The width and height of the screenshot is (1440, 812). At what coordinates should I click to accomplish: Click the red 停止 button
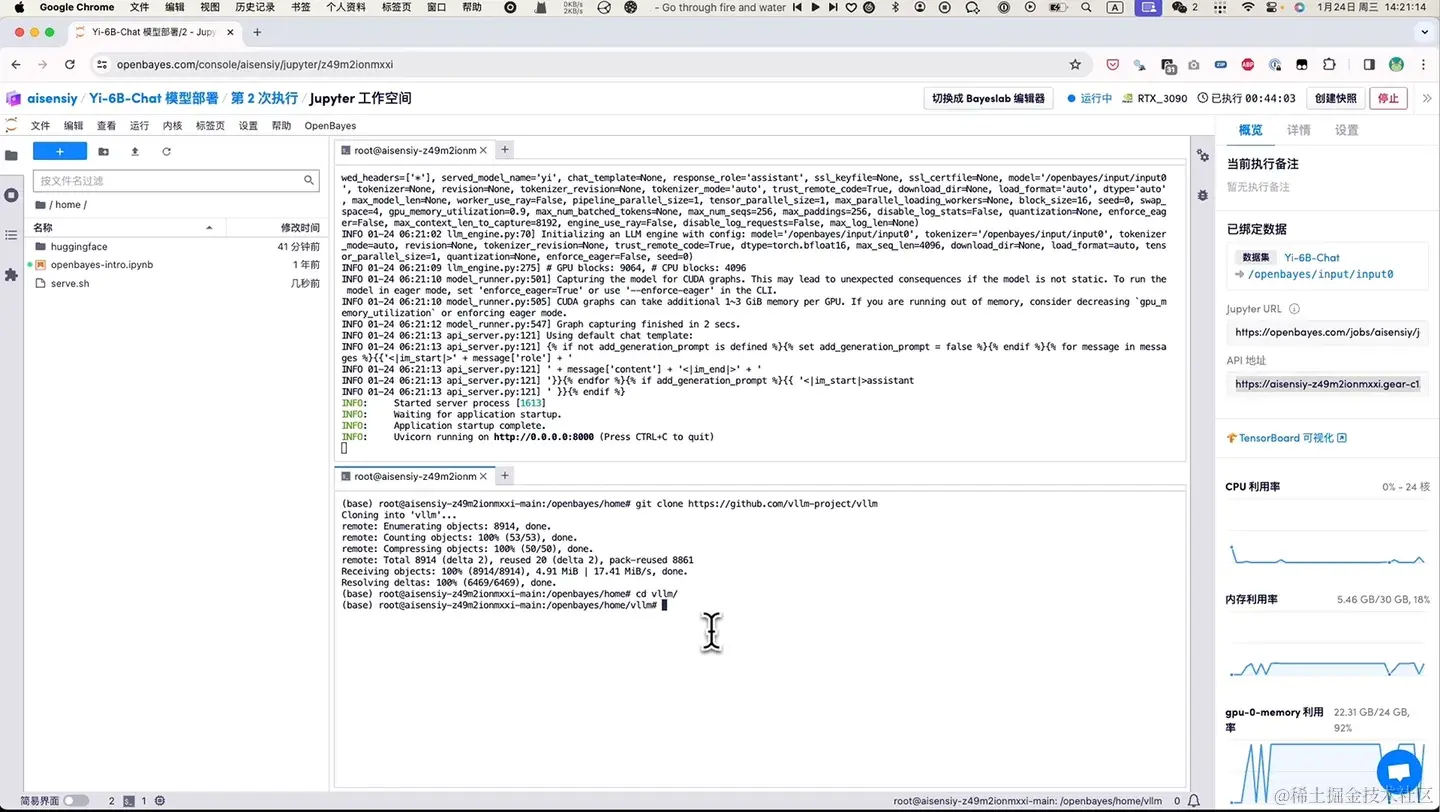[1389, 98]
